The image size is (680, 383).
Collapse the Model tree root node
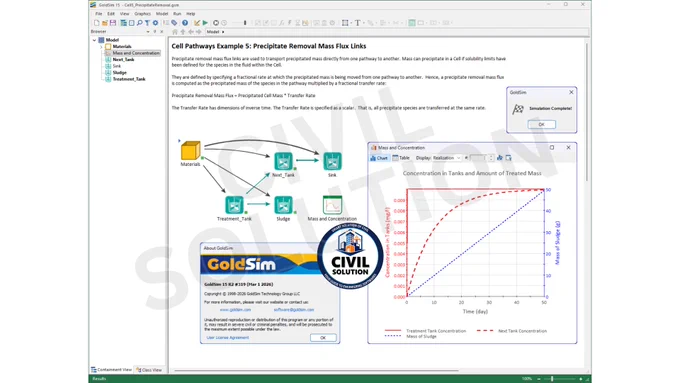point(94,40)
